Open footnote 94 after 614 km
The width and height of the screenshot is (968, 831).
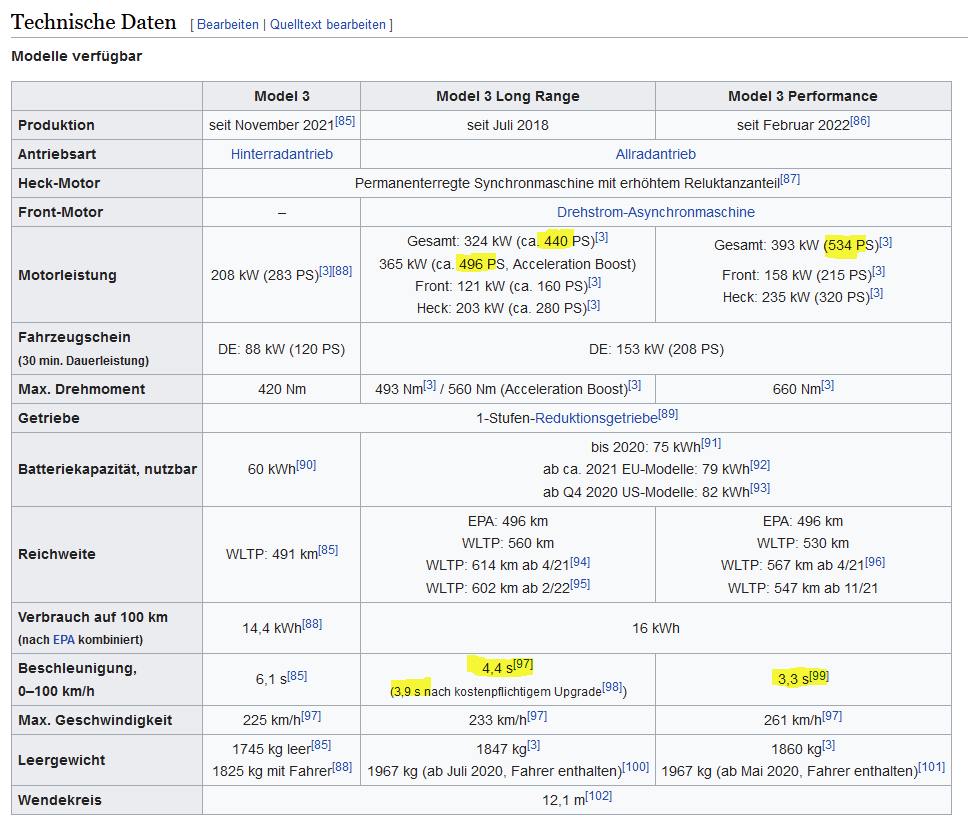click(x=580, y=562)
